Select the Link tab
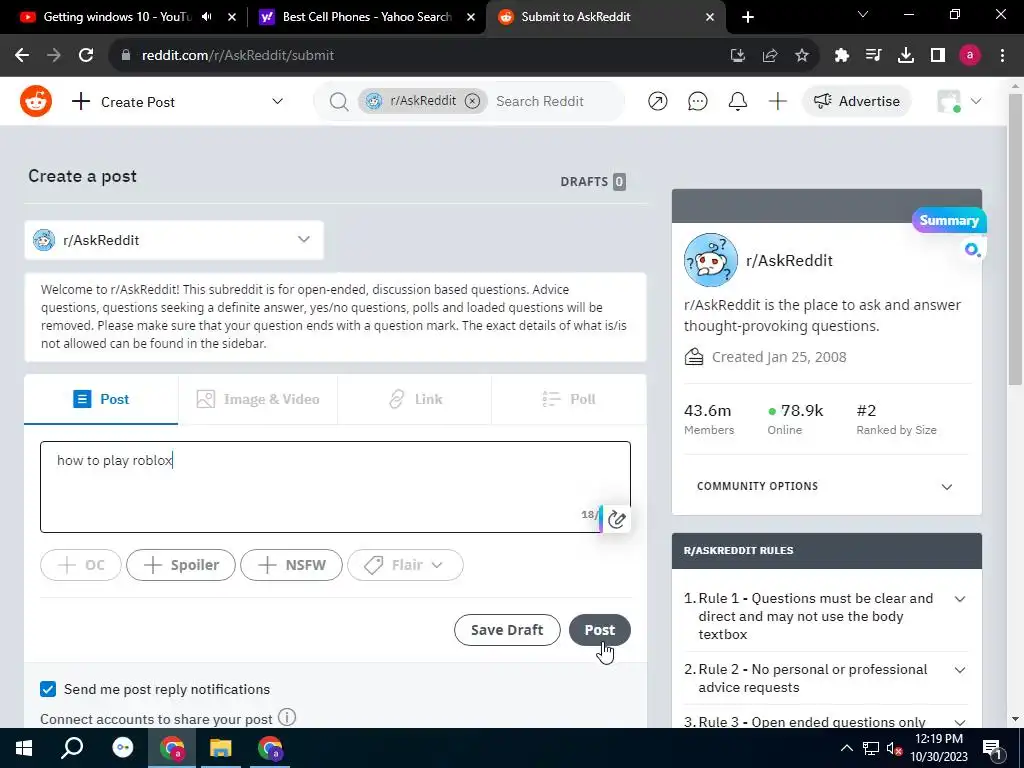Screen dimensions: 1024x768 [415, 399]
